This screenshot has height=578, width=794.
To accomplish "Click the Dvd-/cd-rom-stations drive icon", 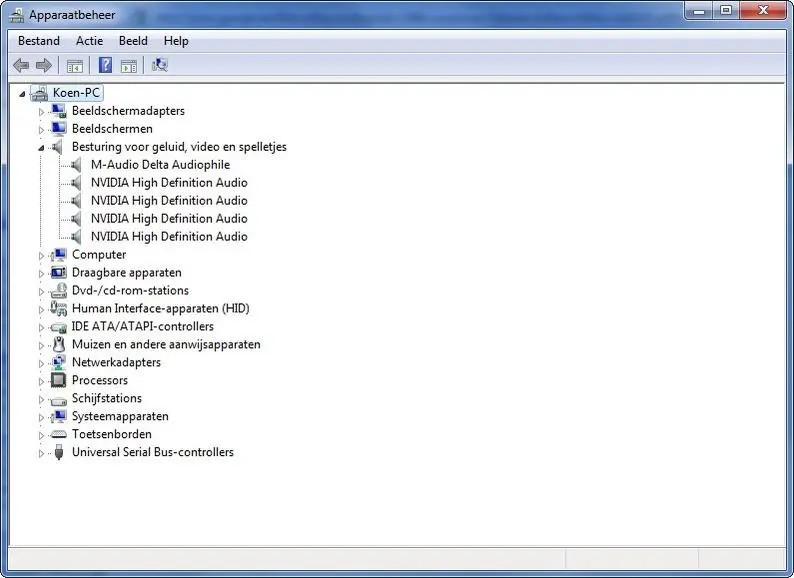I will 59,290.
